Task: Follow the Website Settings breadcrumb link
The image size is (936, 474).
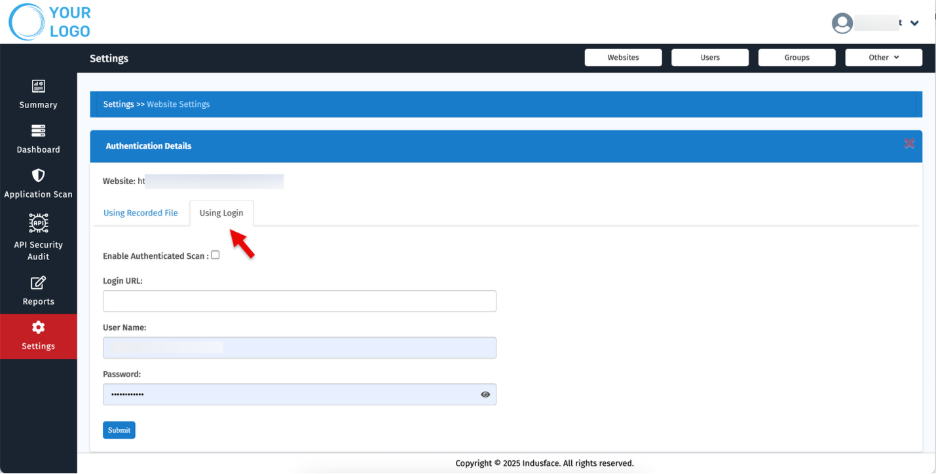Action: pyautogui.click(x=178, y=104)
